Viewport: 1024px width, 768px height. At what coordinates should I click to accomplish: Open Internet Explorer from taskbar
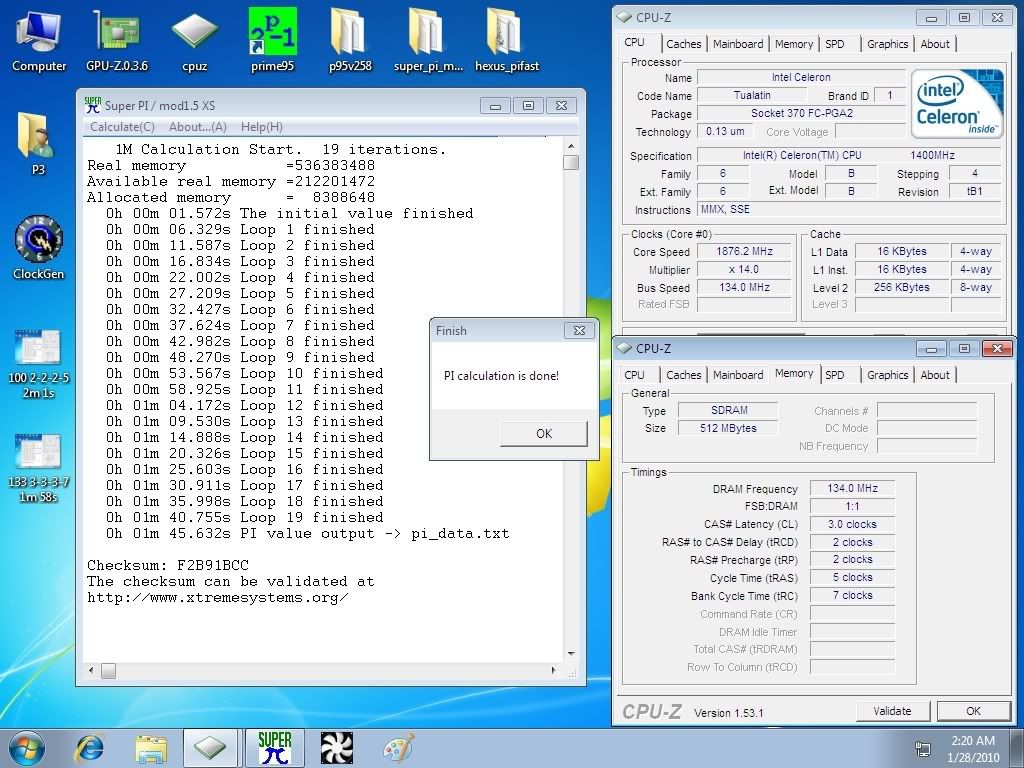[89, 748]
